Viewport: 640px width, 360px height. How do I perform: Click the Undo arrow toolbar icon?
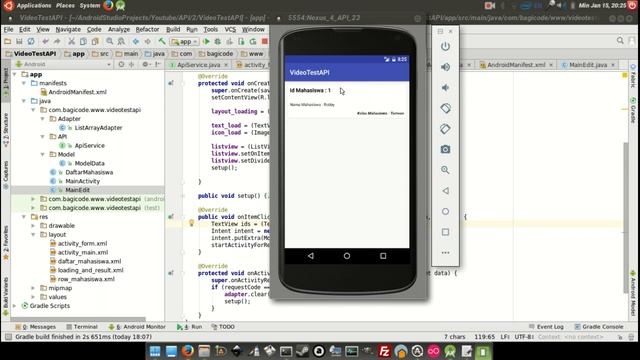(x=45, y=41)
